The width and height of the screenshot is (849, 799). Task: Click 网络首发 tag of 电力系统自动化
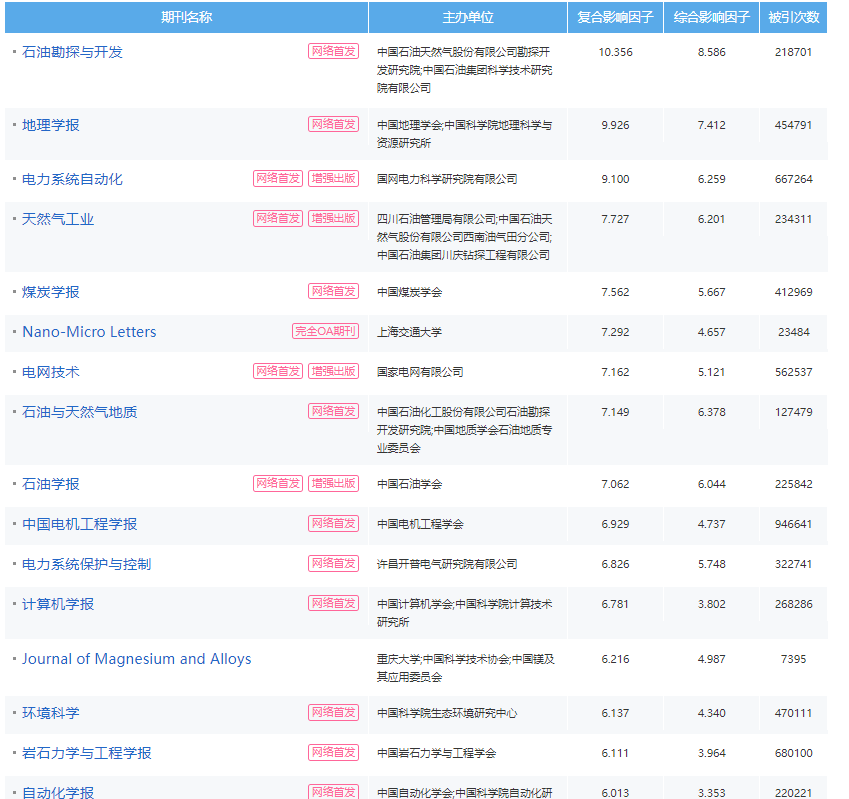tap(278, 178)
